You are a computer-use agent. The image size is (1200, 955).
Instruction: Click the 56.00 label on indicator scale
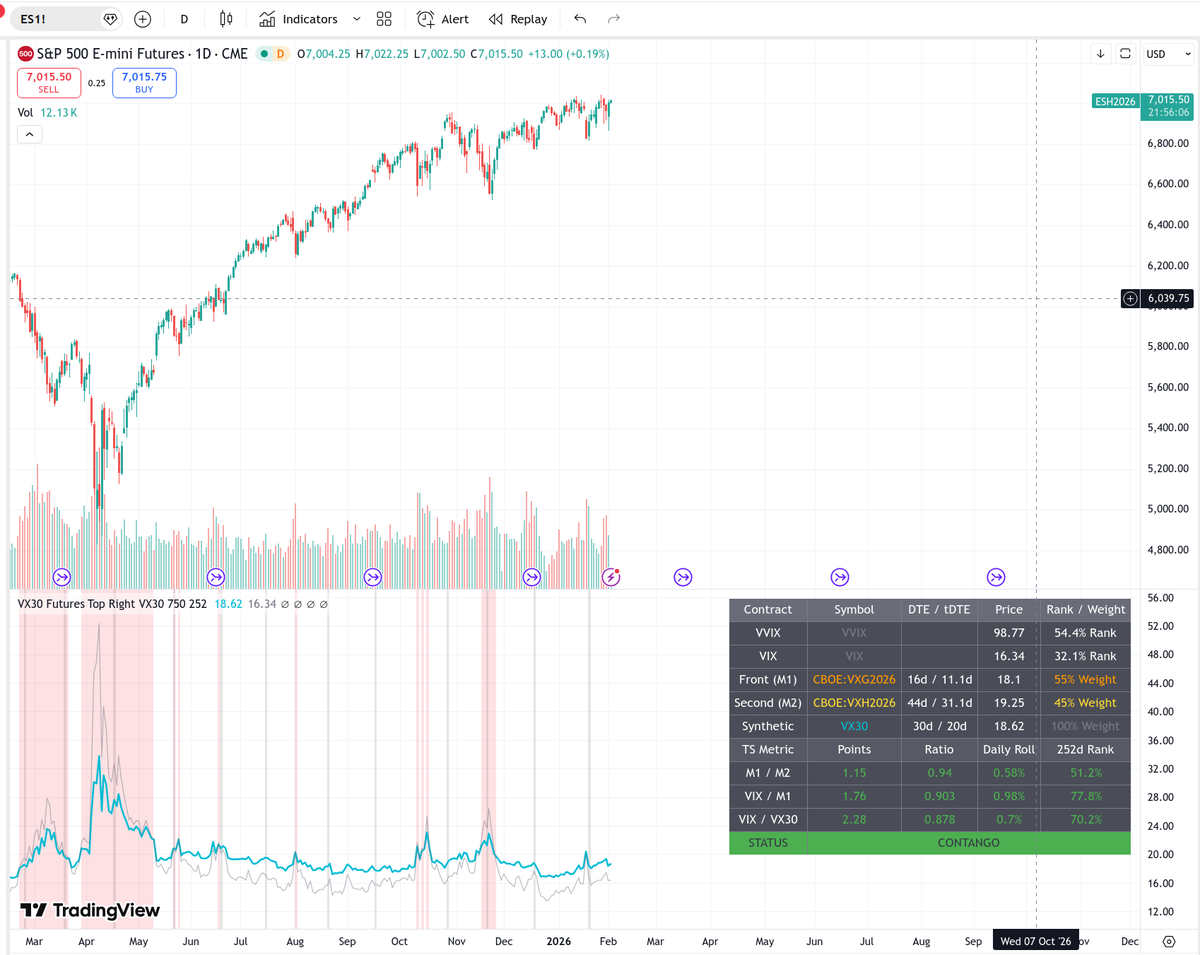point(1161,598)
